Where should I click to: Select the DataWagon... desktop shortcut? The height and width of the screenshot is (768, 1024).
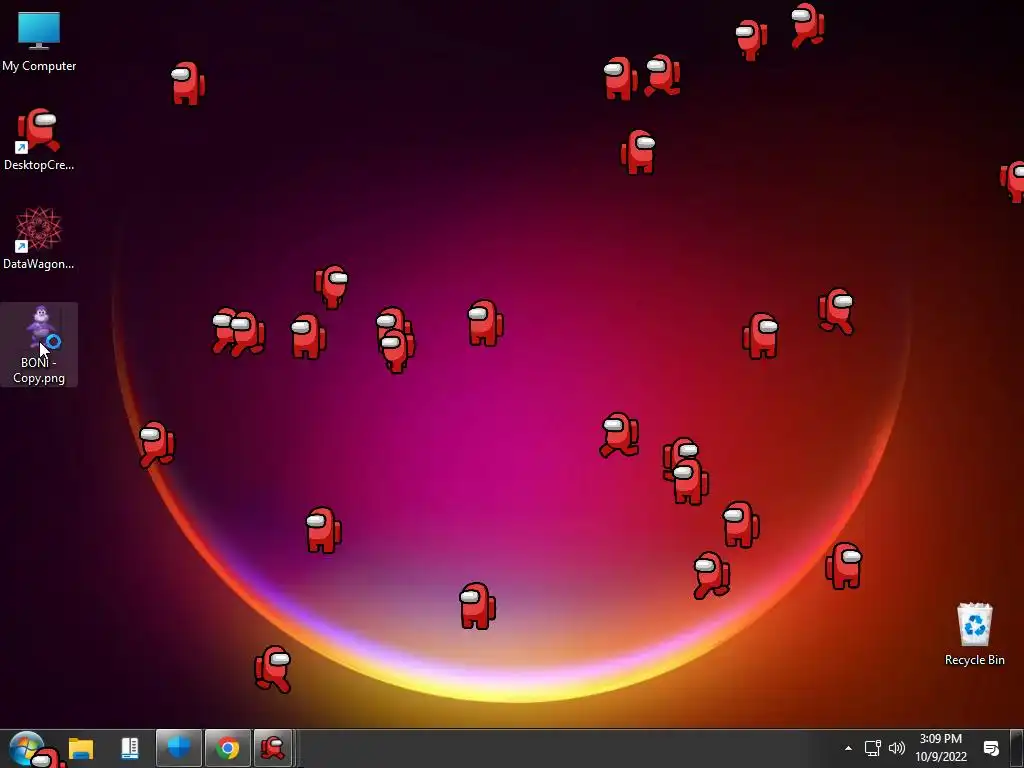click(x=39, y=238)
